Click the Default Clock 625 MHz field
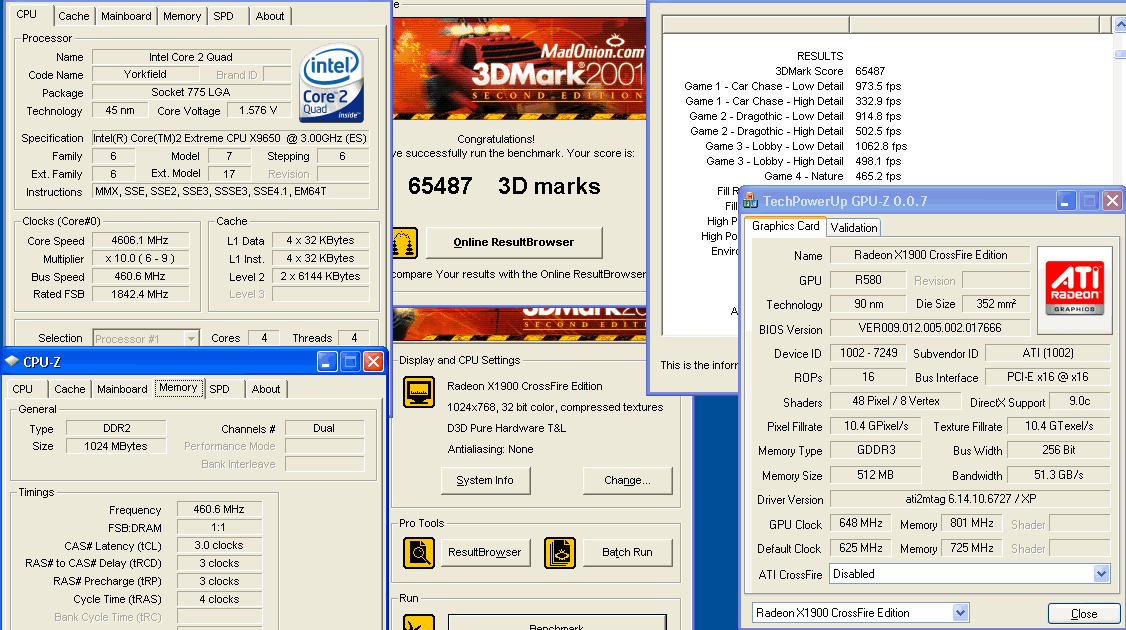The image size is (1126, 630). pyautogui.click(x=860, y=548)
